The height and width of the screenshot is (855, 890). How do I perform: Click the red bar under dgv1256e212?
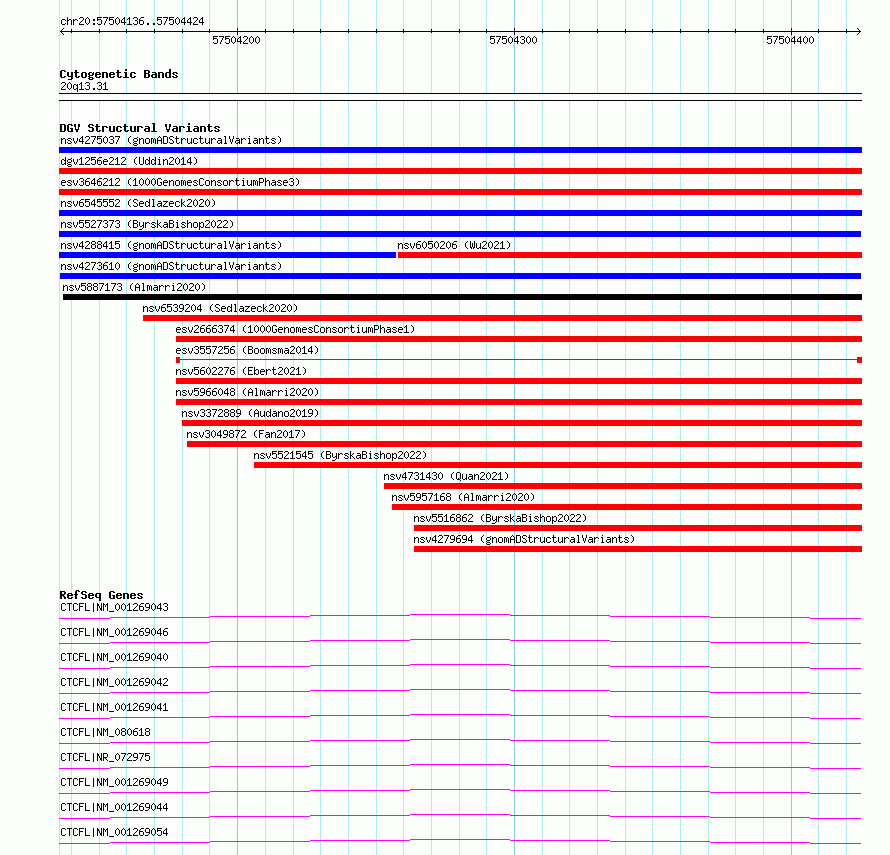(x=460, y=171)
